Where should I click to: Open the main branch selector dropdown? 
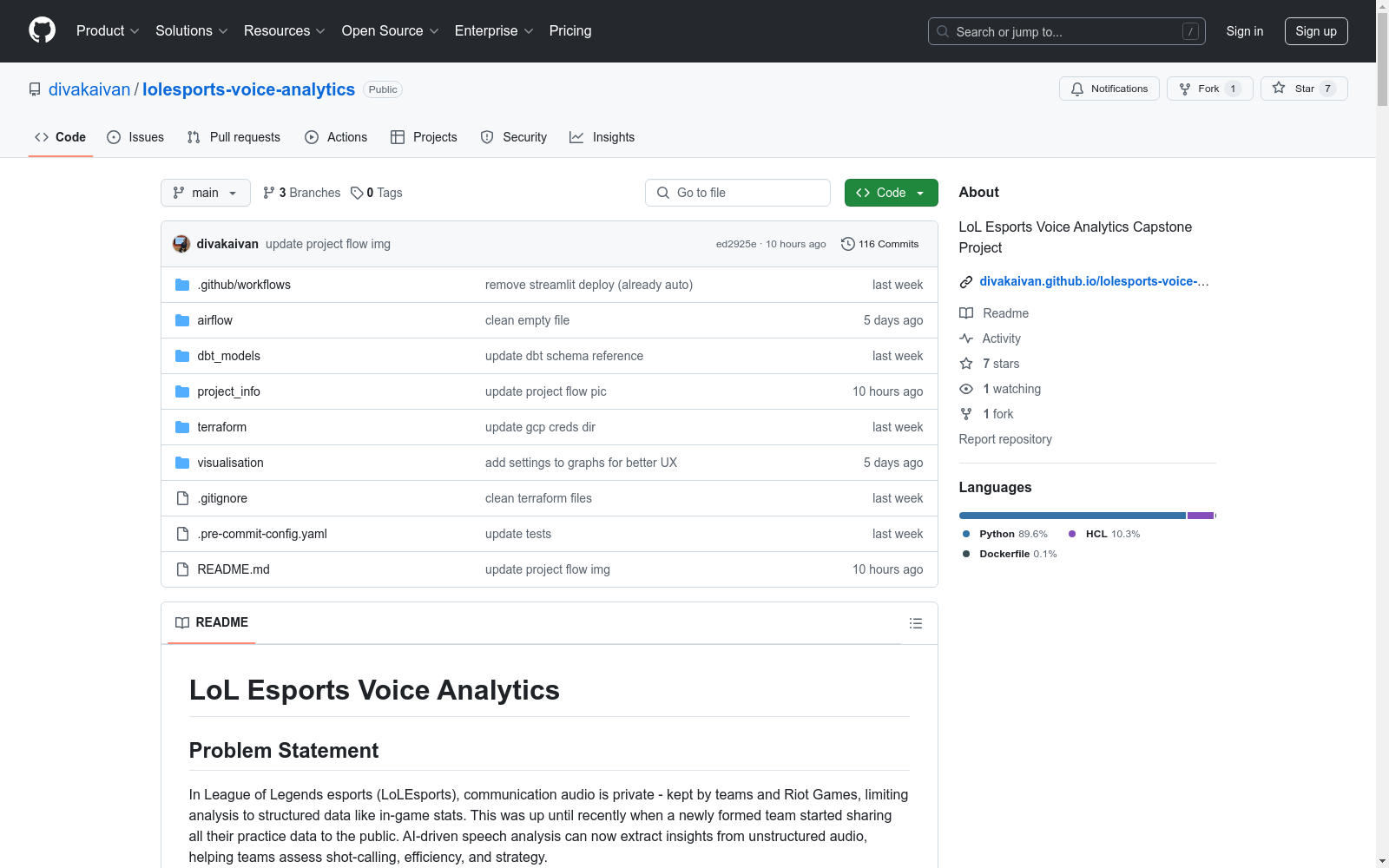pyautogui.click(x=206, y=193)
